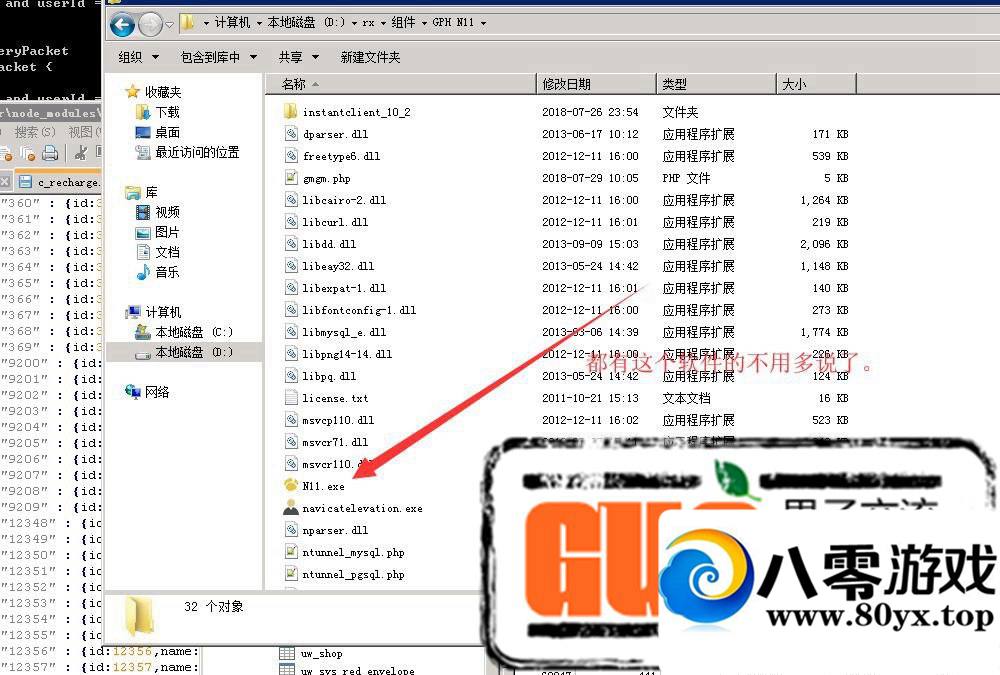The width and height of the screenshot is (1000, 675).
Task: Expand the arrow after GPH N11 in the address bar
Action: [483, 23]
